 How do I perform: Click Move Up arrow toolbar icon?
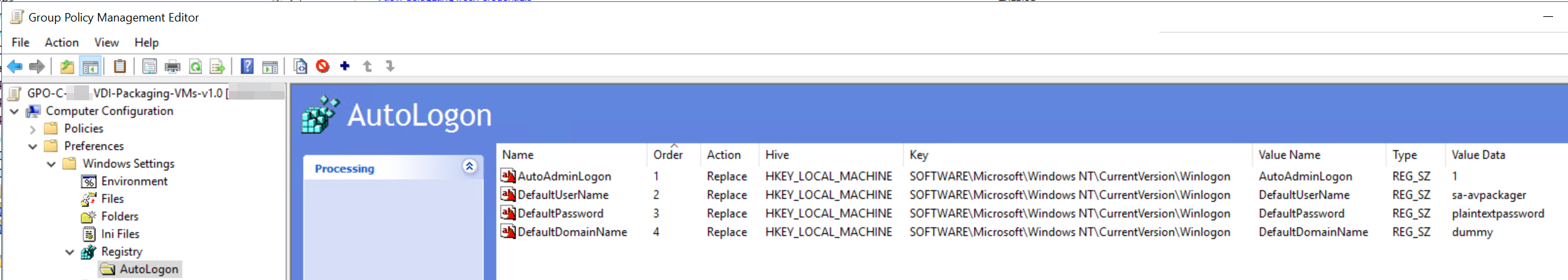(x=367, y=66)
